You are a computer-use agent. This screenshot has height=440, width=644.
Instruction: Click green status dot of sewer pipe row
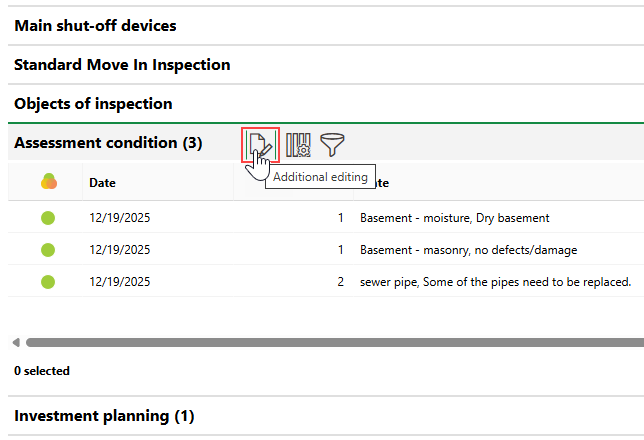click(48, 282)
